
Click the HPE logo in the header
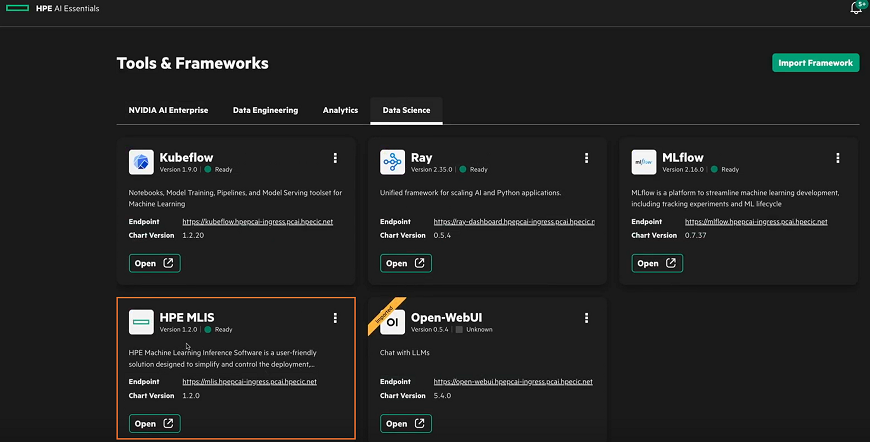pyautogui.click(x=17, y=8)
